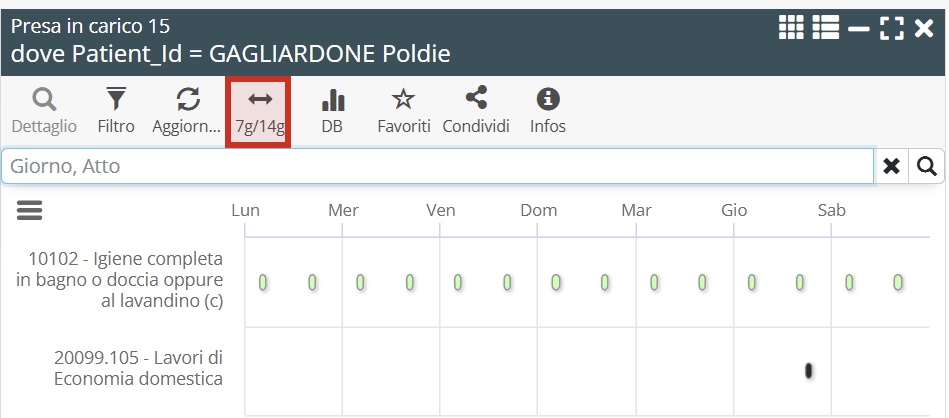949x418 pixels.
Task: Switch to the grid view icon
Action: tap(791, 28)
